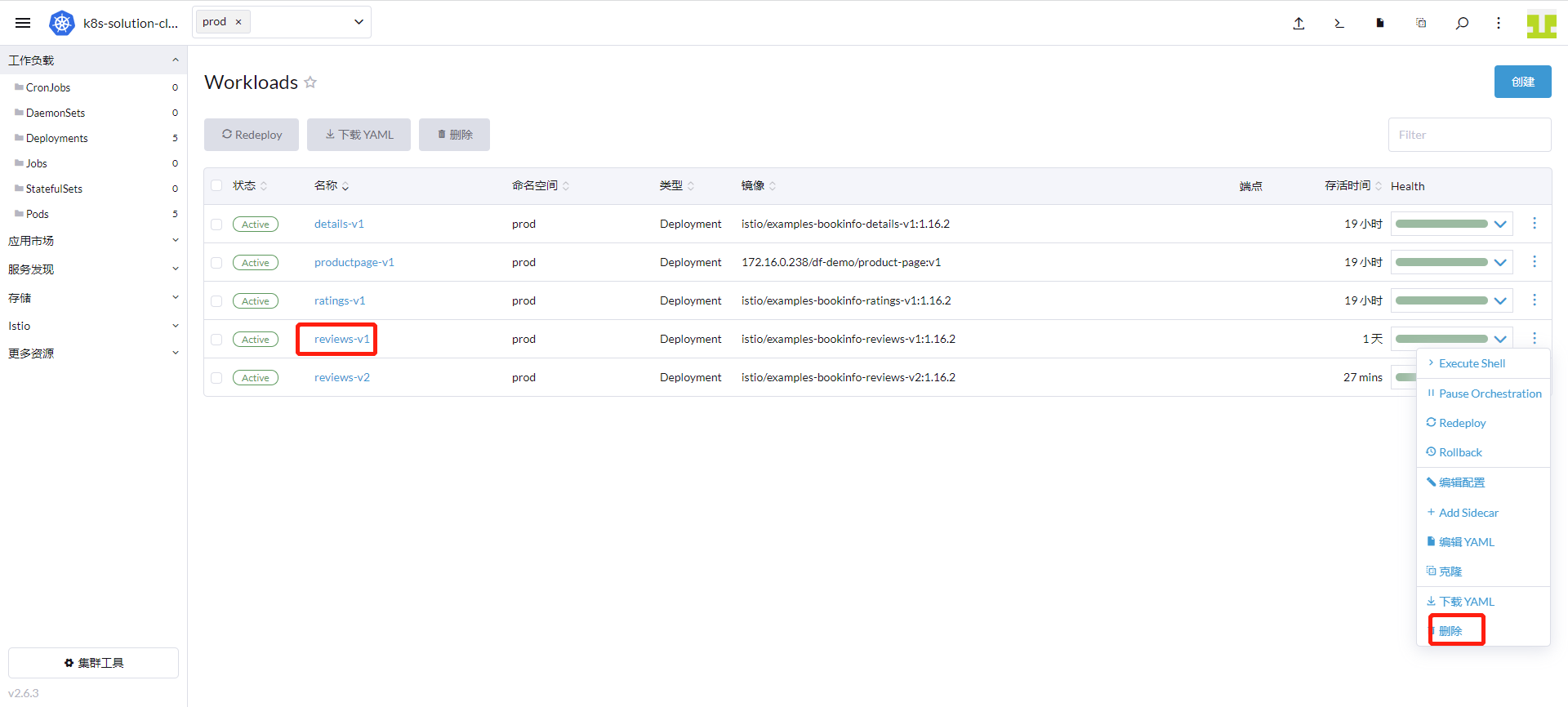Toggle the select-all checkbox in table header
Viewport: 1568px width, 707px height.
[x=216, y=186]
